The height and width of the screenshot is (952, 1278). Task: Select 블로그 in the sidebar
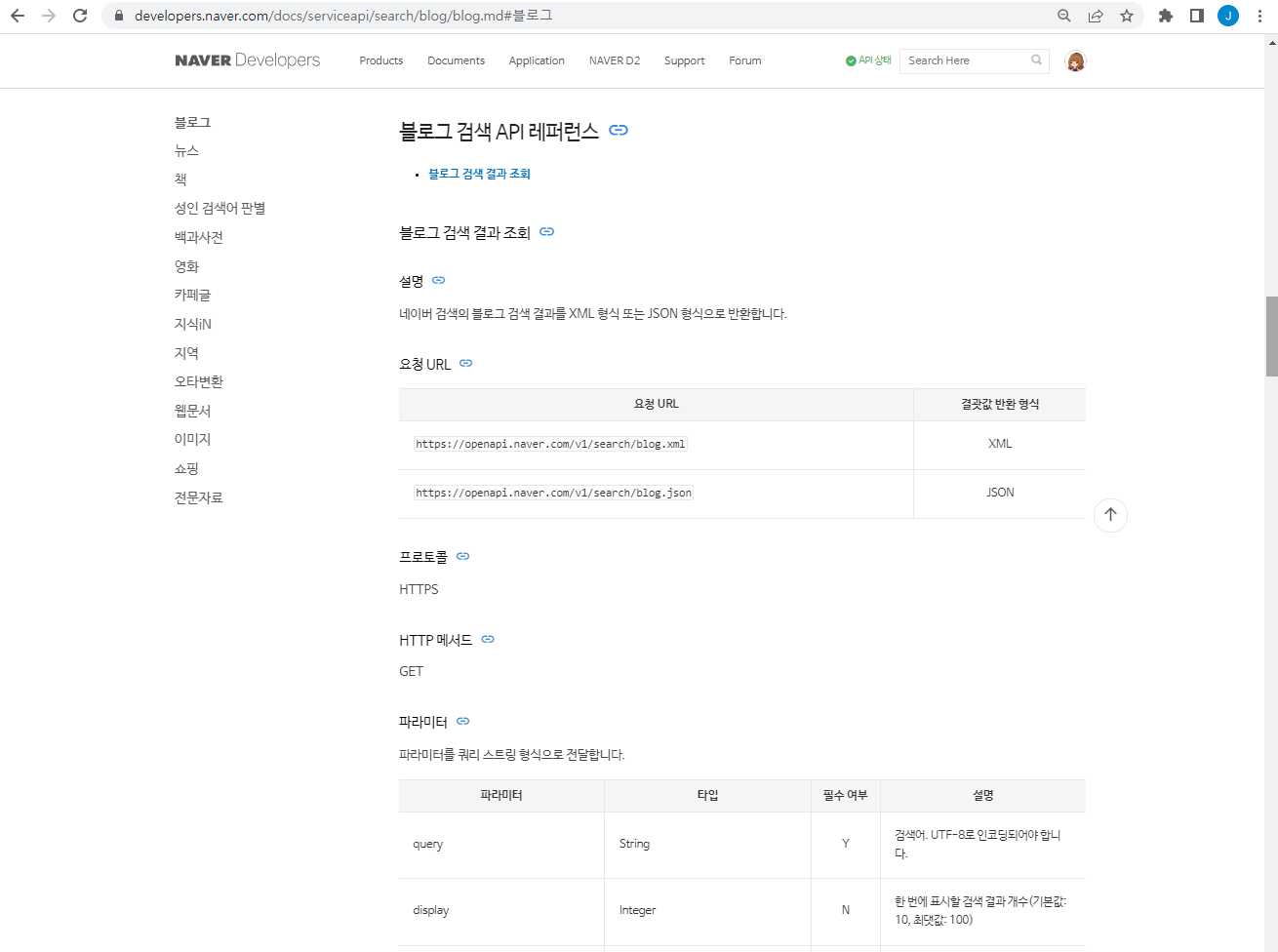(192, 122)
